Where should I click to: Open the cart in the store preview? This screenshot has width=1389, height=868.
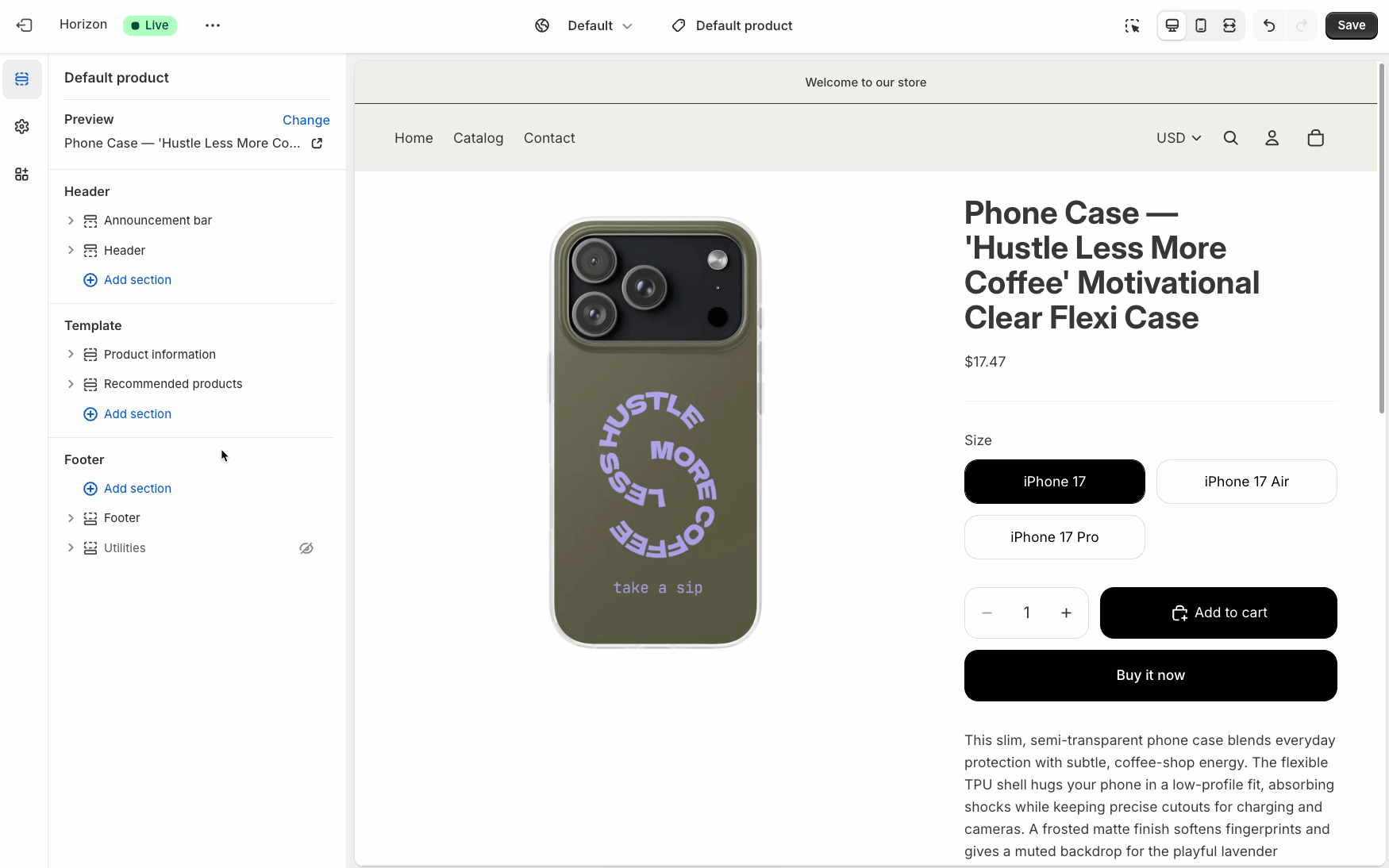coord(1315,138)
